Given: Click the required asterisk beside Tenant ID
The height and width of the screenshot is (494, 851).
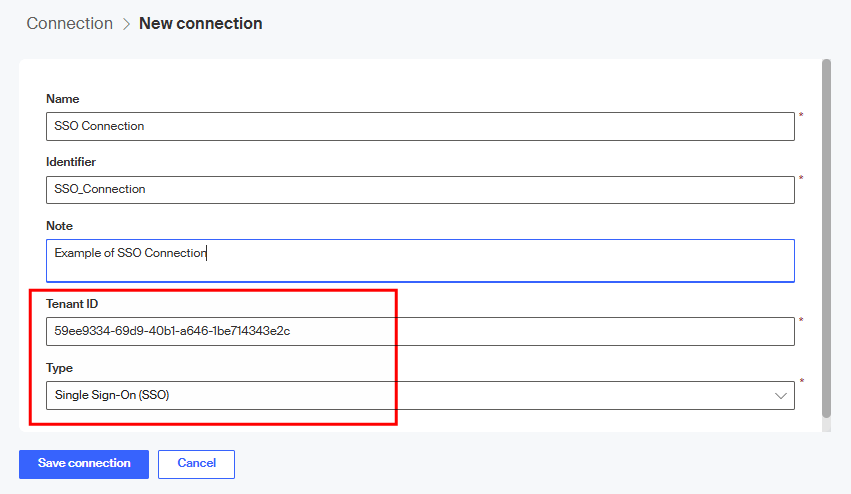Looking at the screenshot, I should pos(801,321).
